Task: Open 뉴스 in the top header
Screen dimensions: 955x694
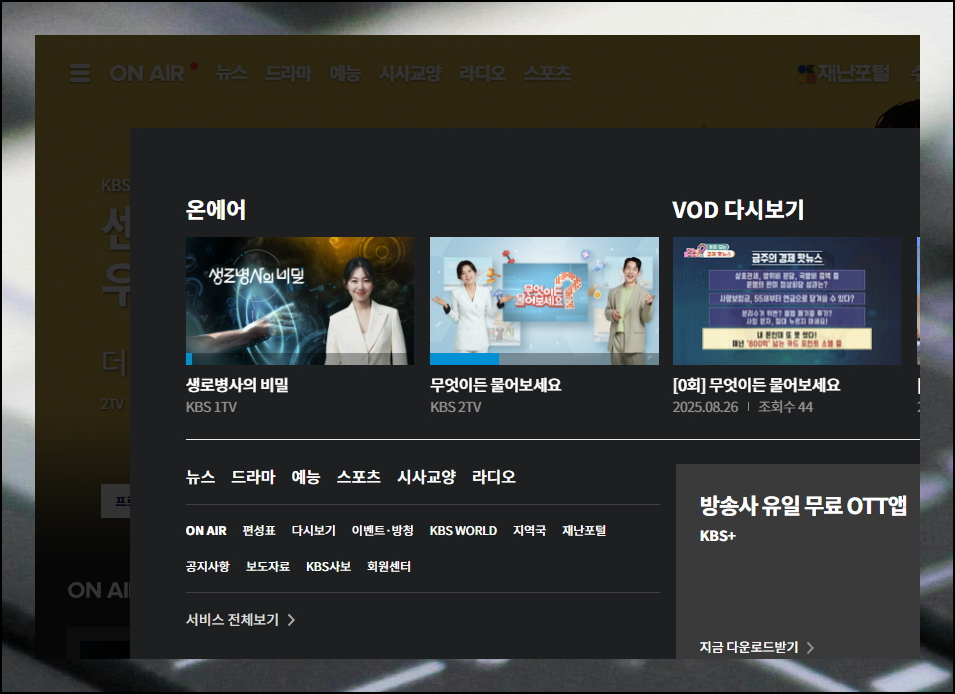Action: point(231,73)
